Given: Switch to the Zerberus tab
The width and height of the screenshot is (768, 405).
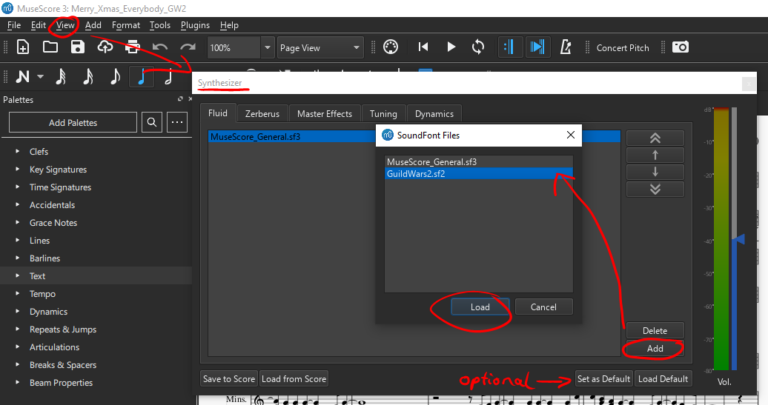Looking at the screenshot, I should point(262,114).
